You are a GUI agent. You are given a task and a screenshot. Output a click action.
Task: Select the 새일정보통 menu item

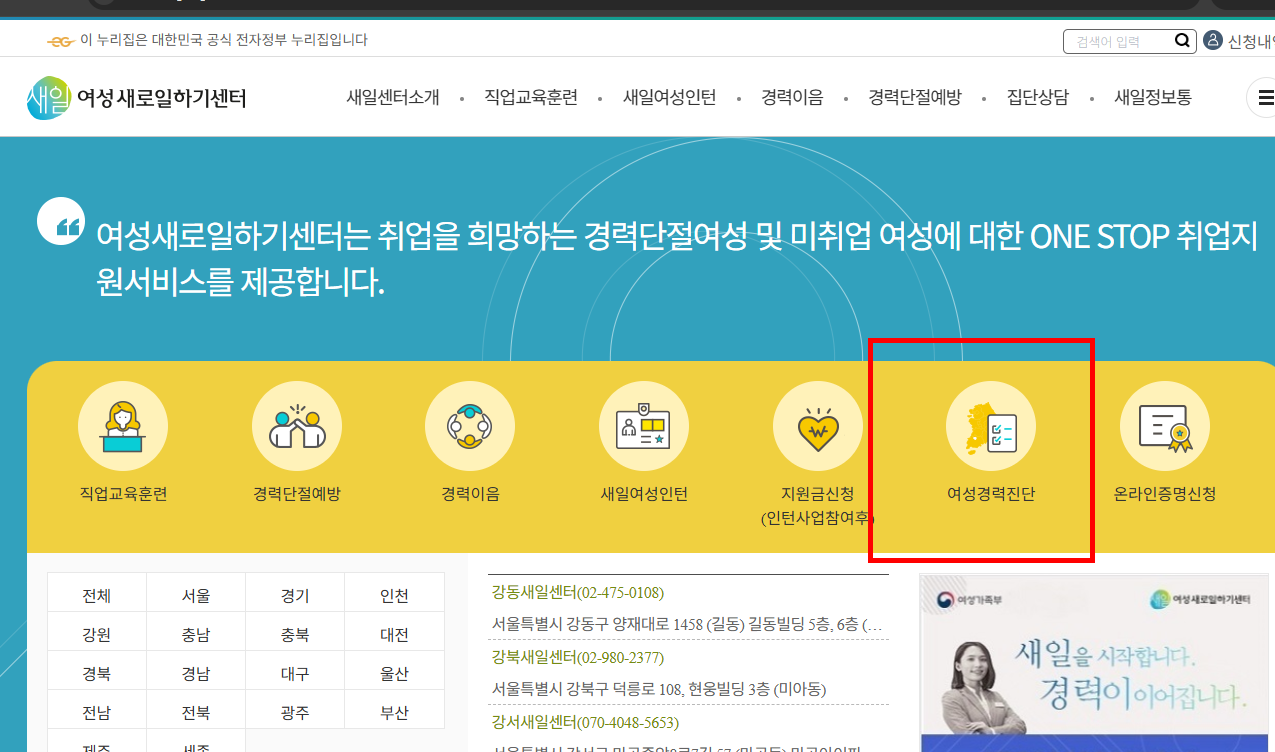coord(1152,97)
